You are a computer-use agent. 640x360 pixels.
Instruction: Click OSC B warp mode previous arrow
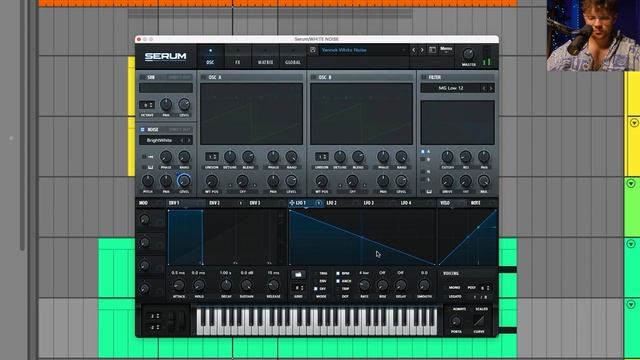(x=340, y=185)
